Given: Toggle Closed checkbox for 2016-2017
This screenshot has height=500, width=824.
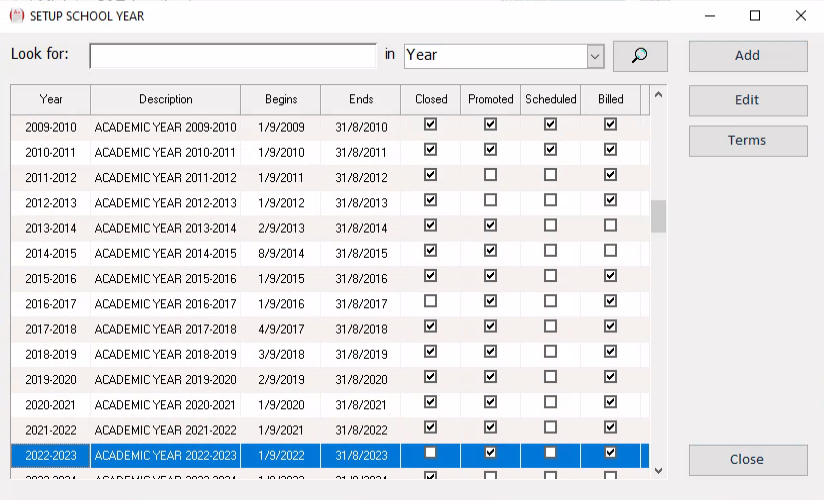Looking at the screenshot, I should coord(430,301).
